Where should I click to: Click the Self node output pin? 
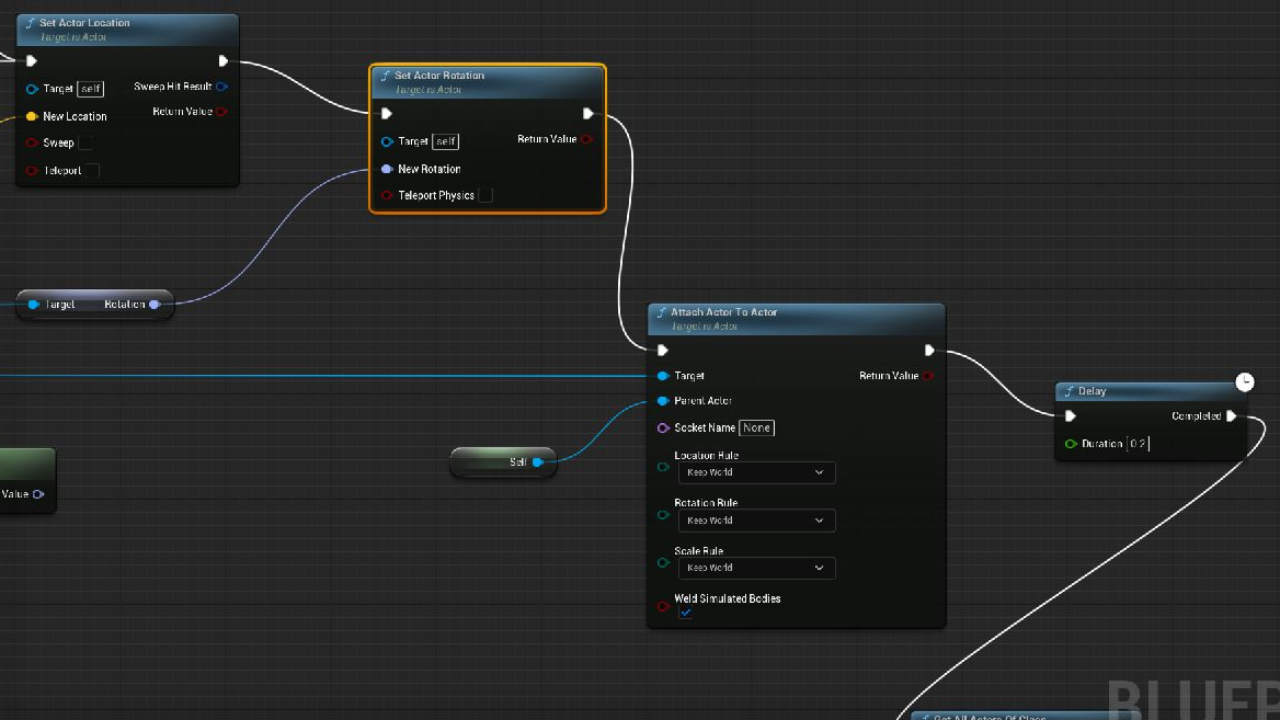537,462
